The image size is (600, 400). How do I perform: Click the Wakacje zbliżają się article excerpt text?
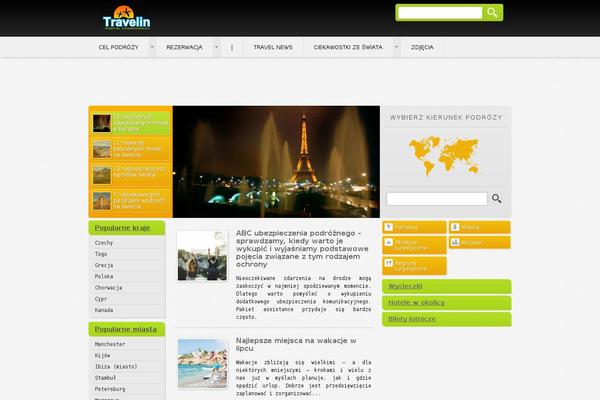click(303, 378)
